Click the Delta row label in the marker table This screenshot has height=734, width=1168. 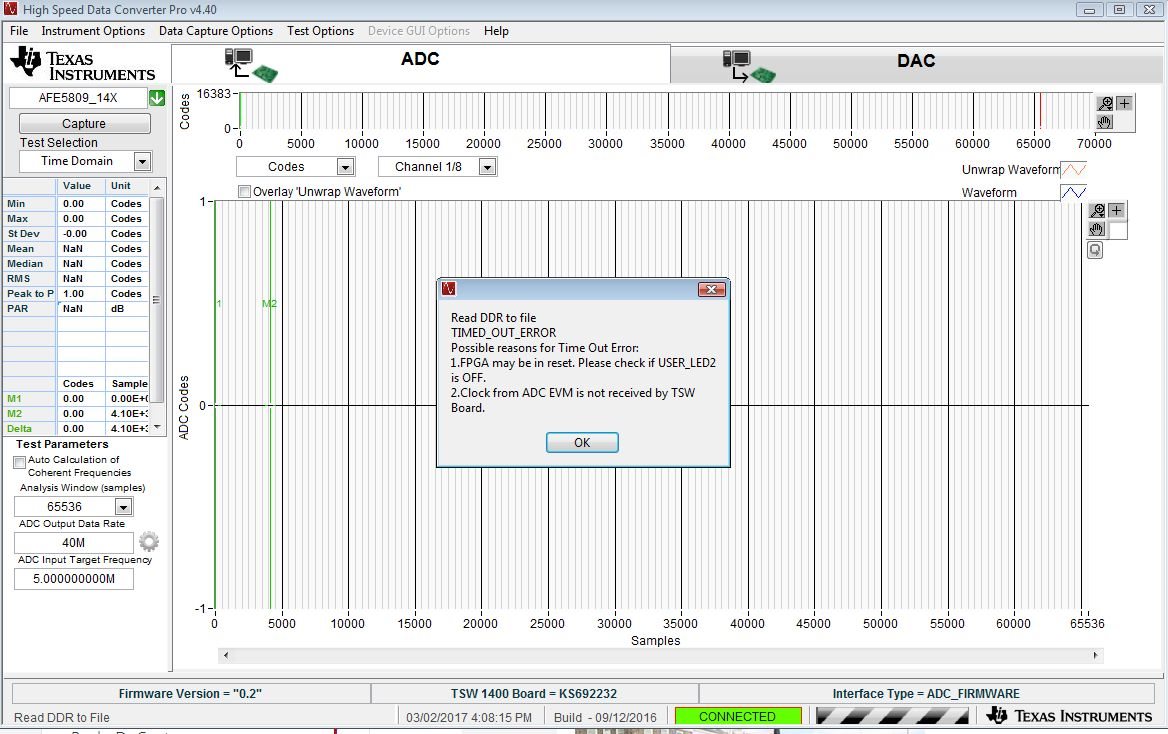(x=19, y=428)
